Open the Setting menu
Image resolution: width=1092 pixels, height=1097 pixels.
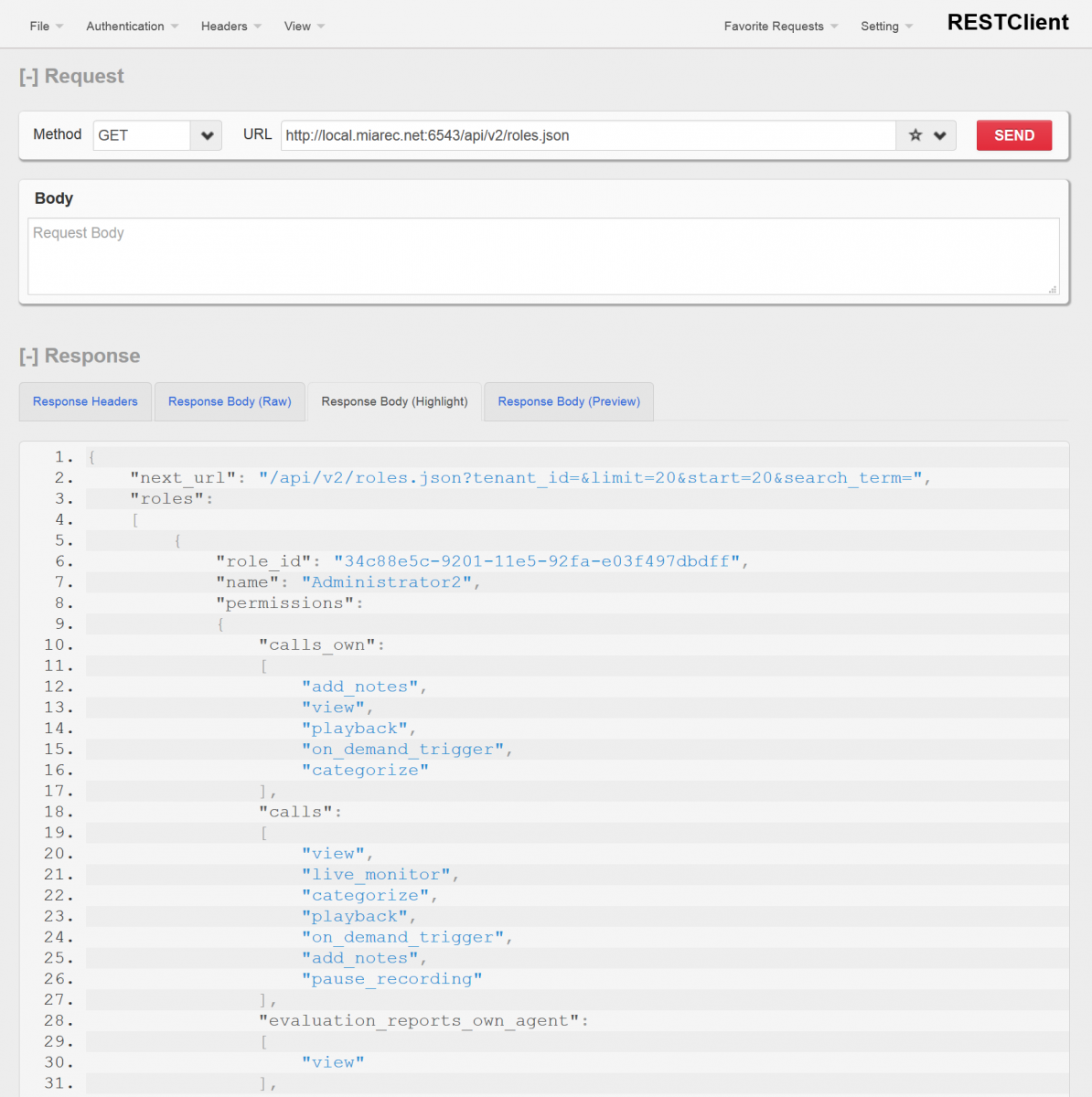tap(886, 26)
